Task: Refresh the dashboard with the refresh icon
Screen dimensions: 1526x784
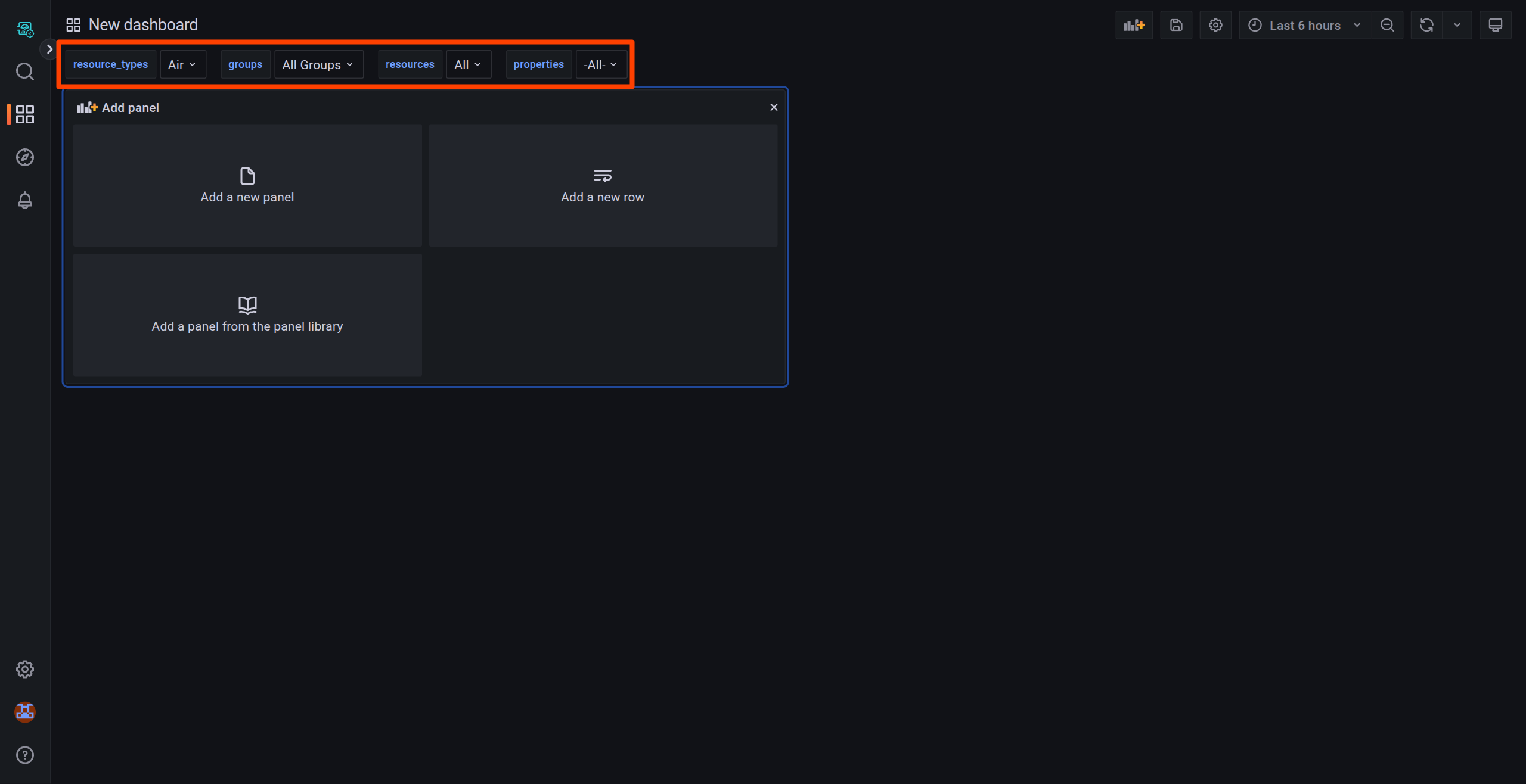Action: click(1426, 25)
